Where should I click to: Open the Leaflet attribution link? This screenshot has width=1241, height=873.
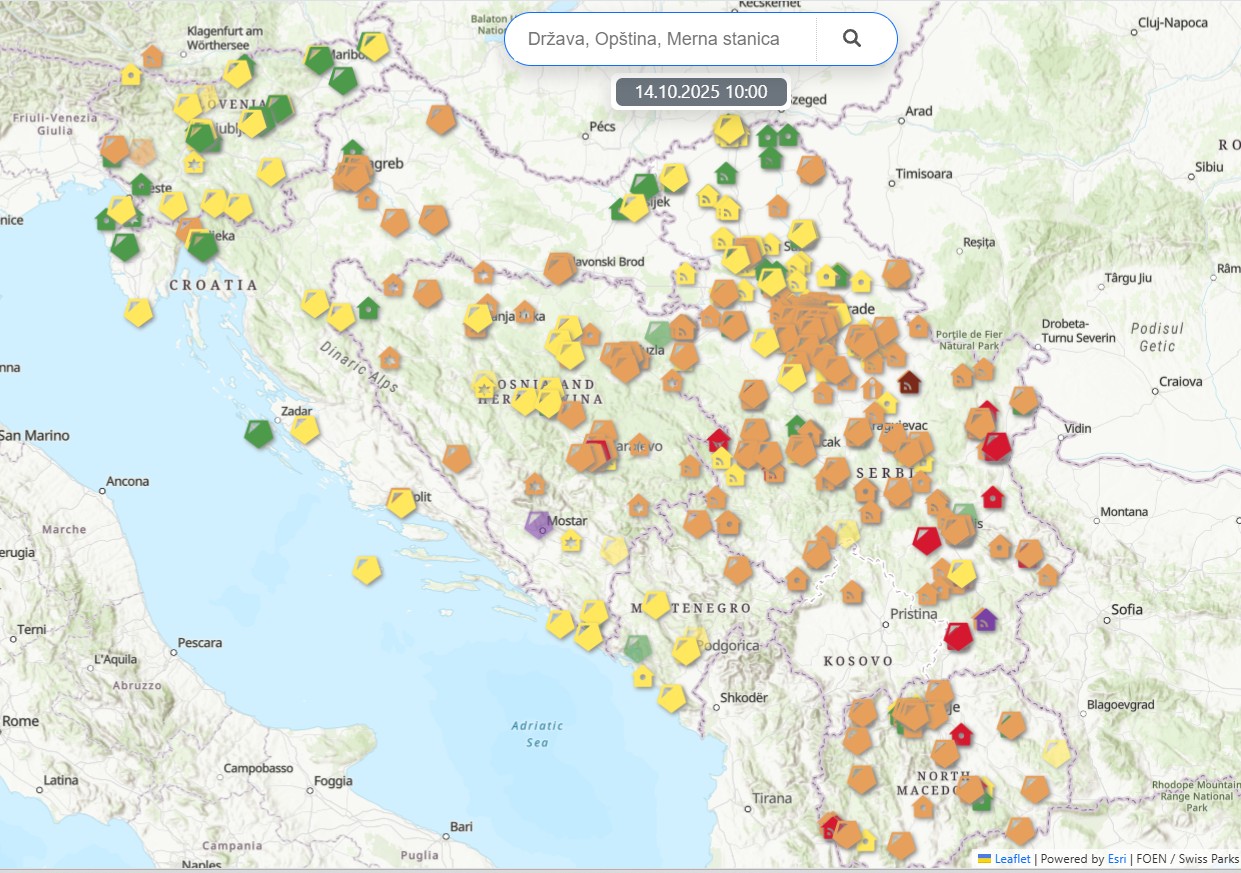(x=1011, y=858)
